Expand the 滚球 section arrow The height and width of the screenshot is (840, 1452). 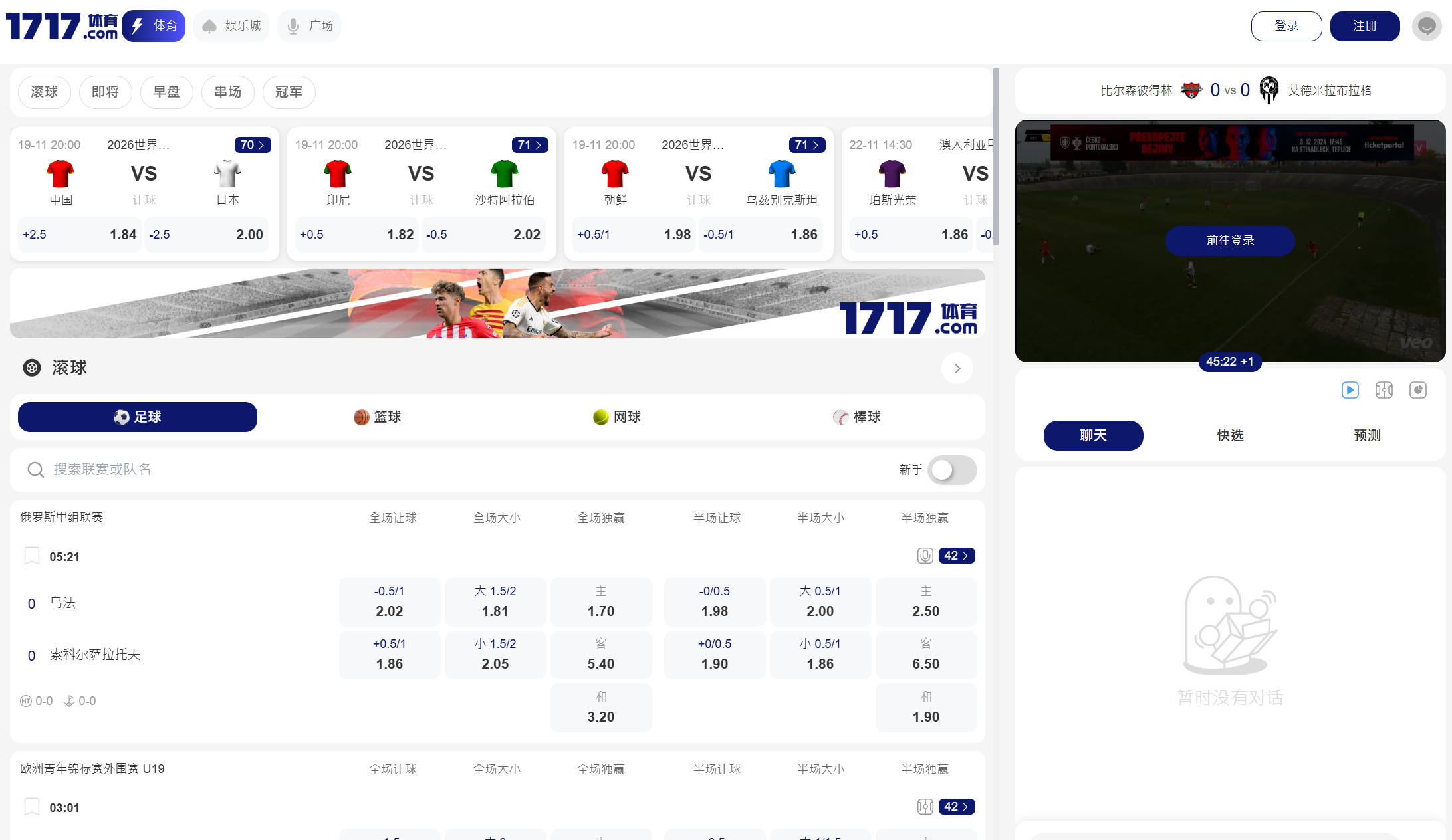tap(957, 368)
